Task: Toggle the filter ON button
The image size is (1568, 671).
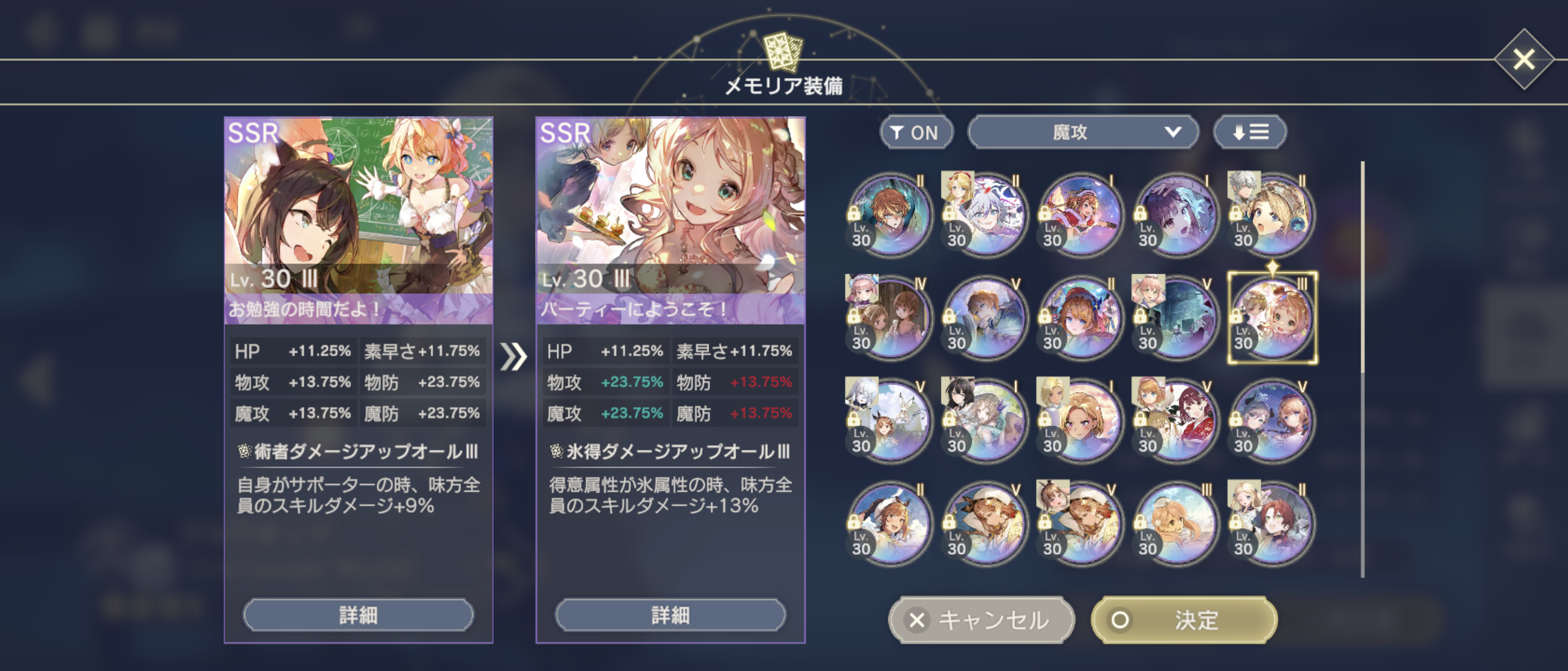Action: tap(916, 132)
